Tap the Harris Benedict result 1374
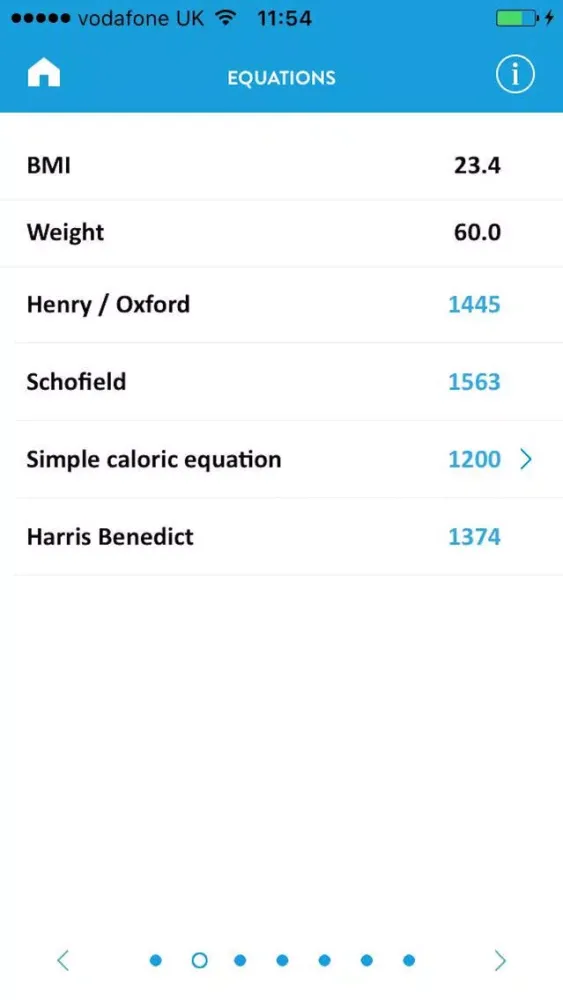The height and width of the screenshot is (1000, 563). click(474, 537)
